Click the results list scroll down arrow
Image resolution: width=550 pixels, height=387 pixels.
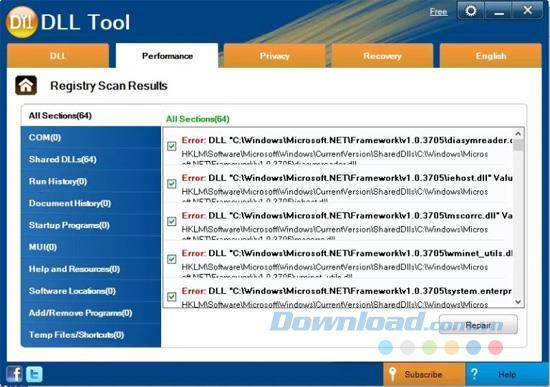point(518,301)
